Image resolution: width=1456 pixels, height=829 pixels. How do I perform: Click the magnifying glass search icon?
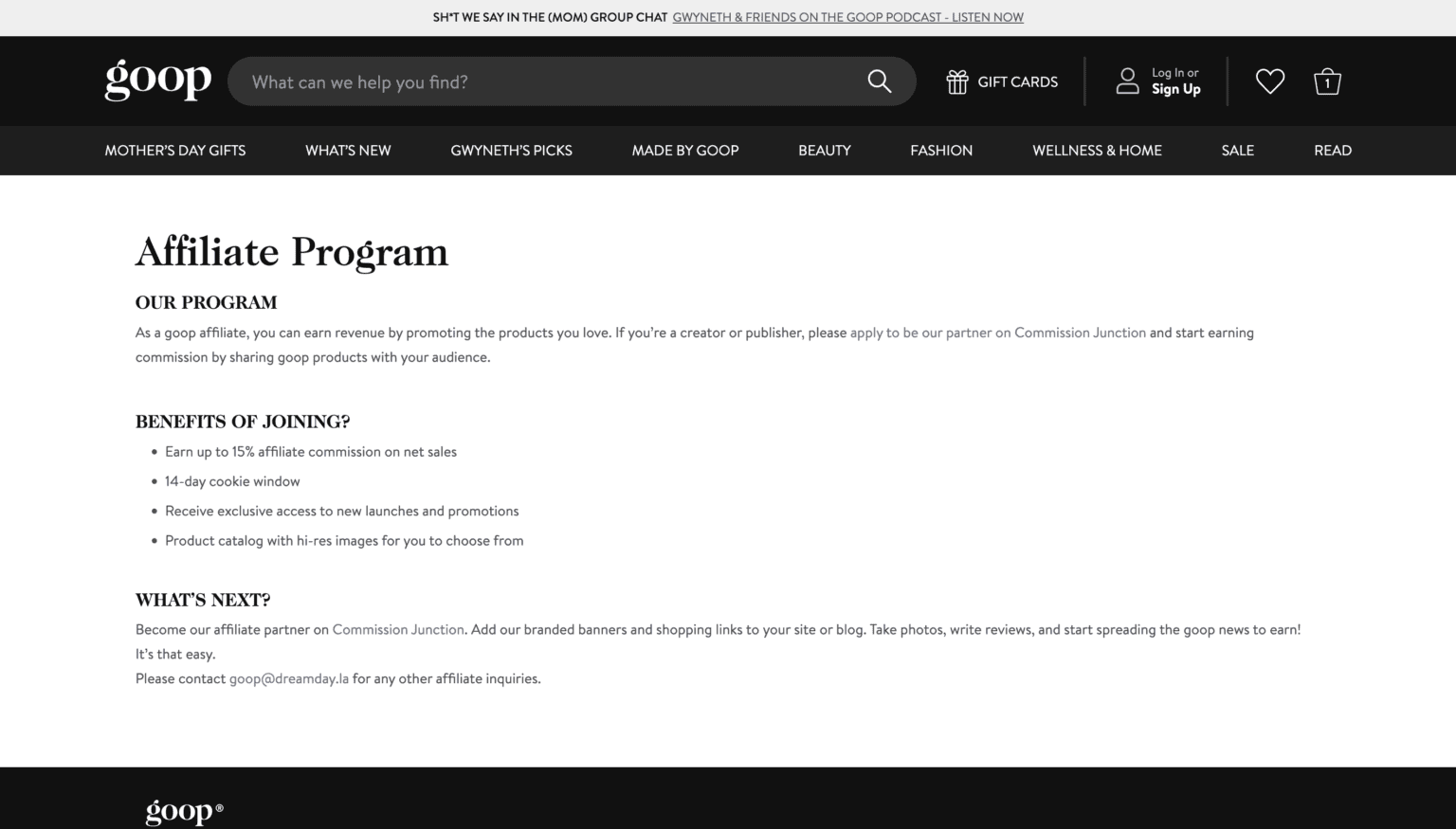click(x=879, y=81)
